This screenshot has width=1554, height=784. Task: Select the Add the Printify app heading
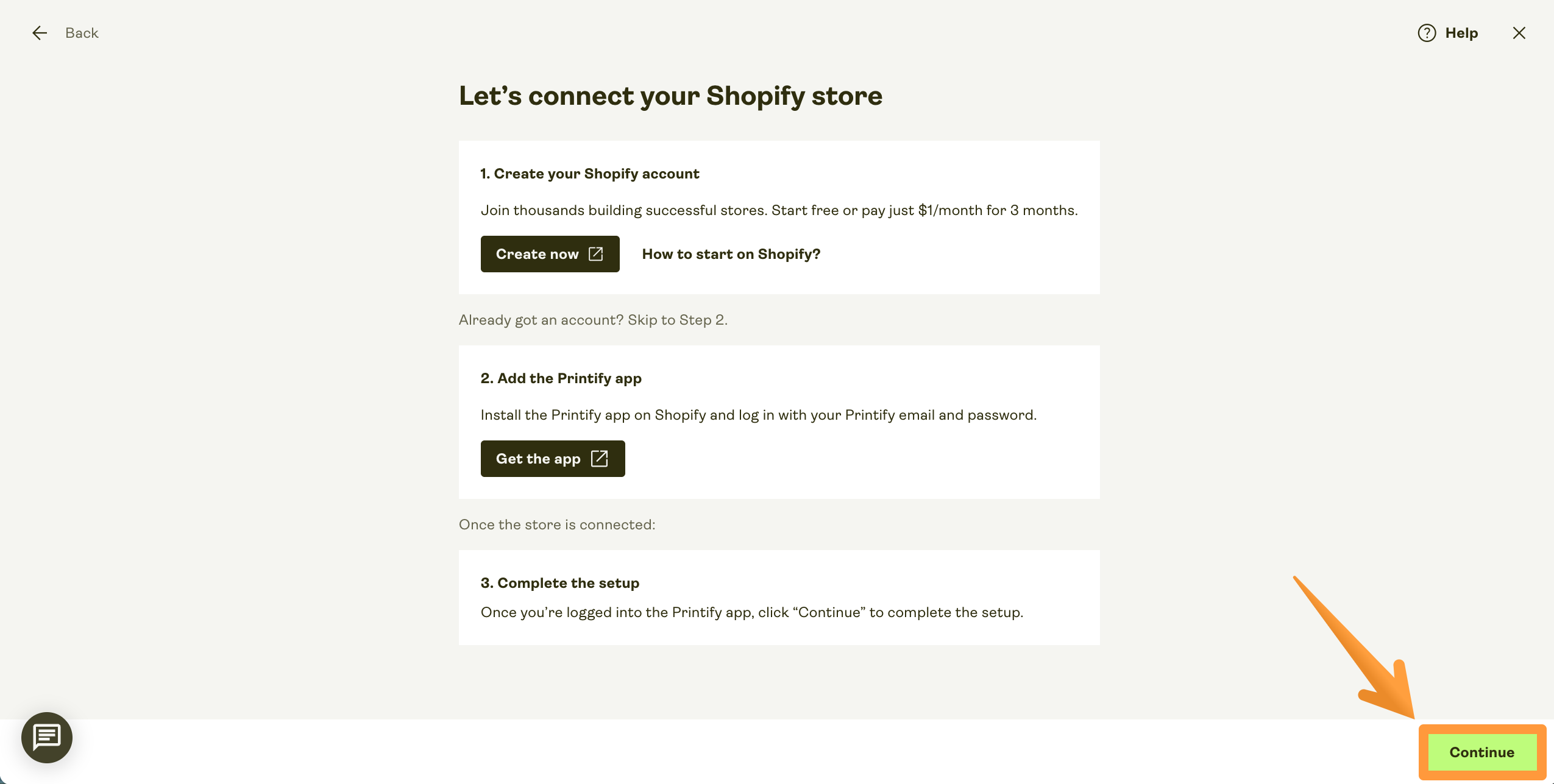(x=561, y=378)
